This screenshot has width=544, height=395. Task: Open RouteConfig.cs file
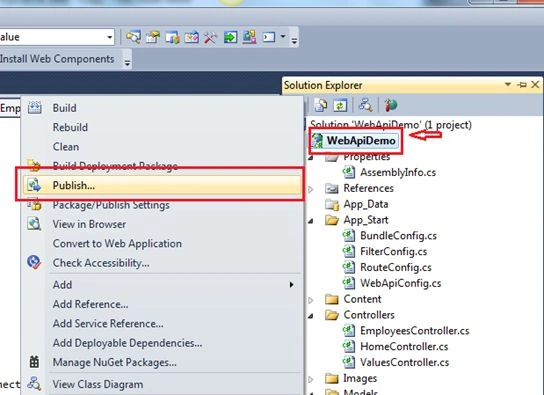[396, 267]
